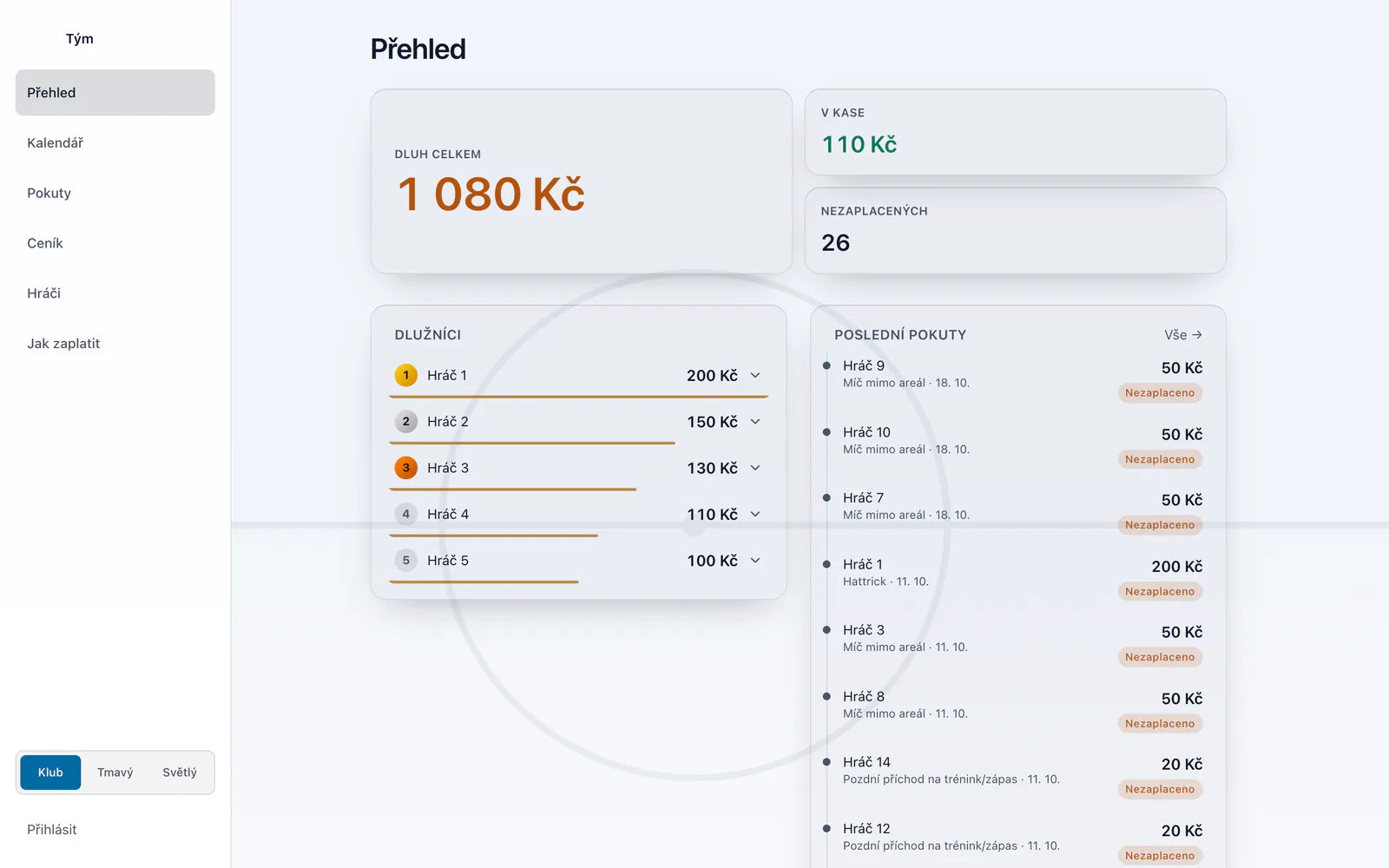1389x868 pixels.
Task: Select Hráč 7 fine entry name
Action: coord(863,498)
